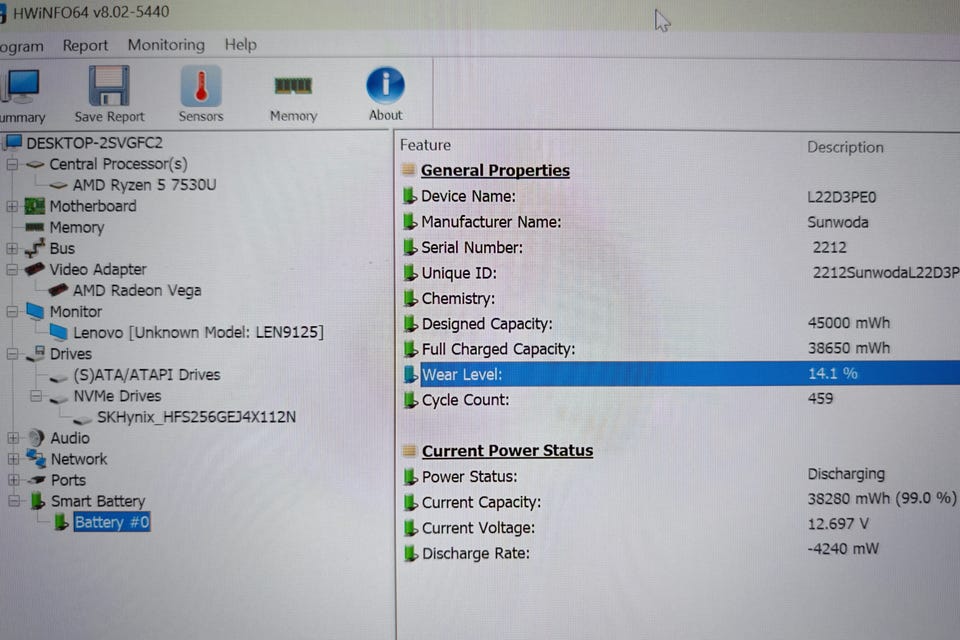Expand the Audio tree node
This screenshot has width=960, height=640.
[13, 438]
